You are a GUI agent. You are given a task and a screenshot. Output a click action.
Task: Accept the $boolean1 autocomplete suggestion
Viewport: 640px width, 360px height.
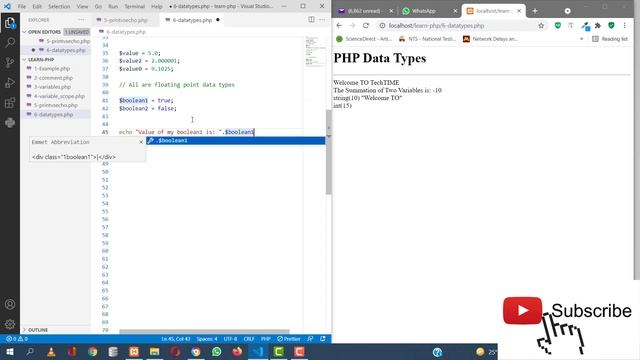[236, 140]
